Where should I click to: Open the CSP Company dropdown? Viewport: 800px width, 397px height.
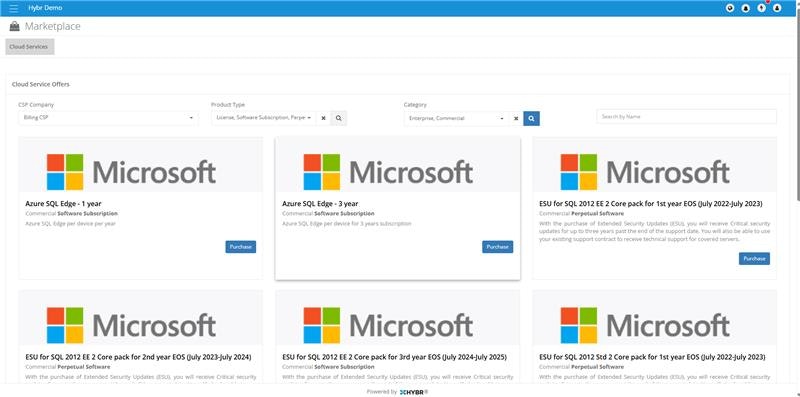click(x=108, y=118)
